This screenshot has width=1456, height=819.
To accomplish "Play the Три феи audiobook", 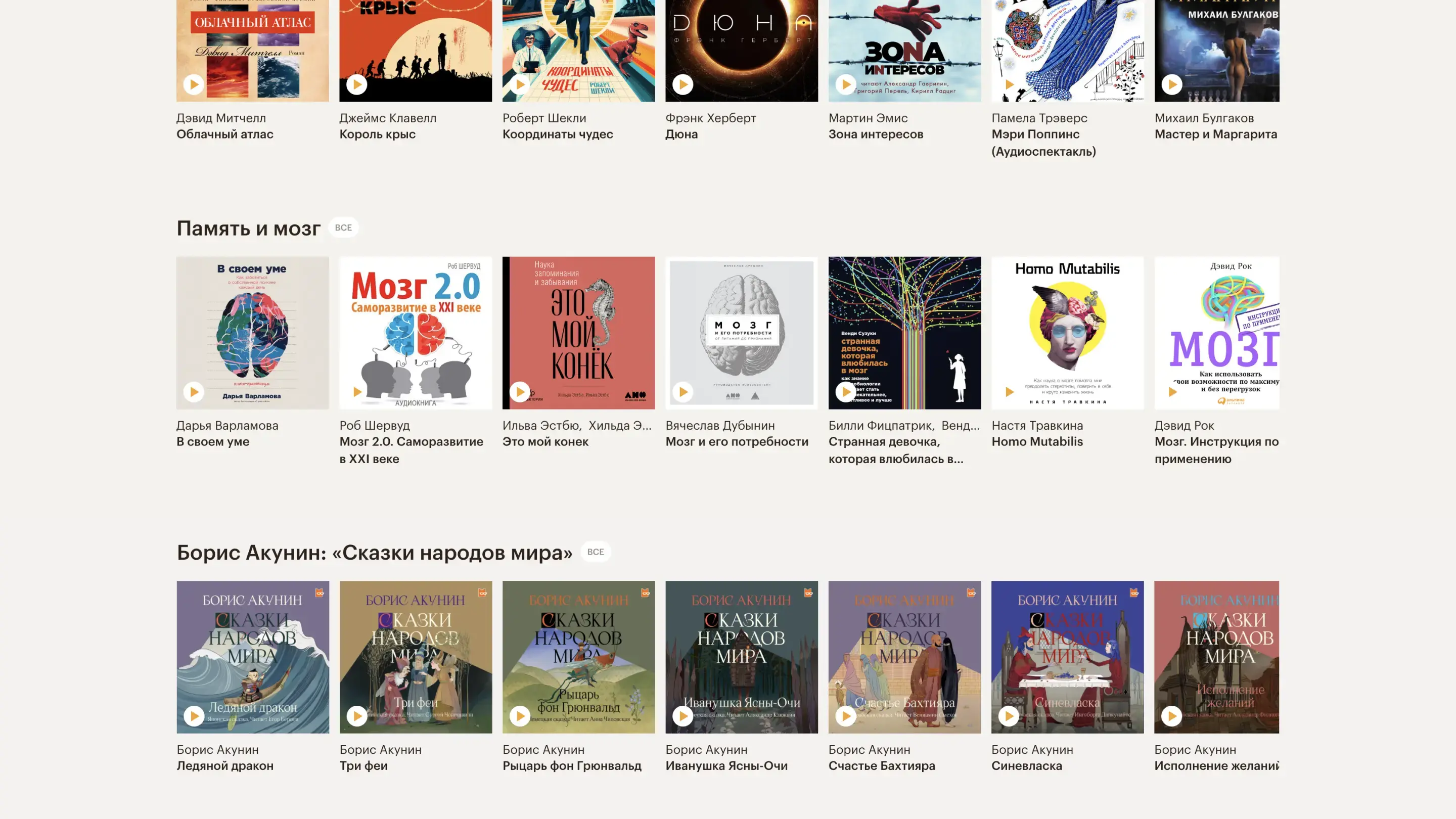I will (357, 716).
